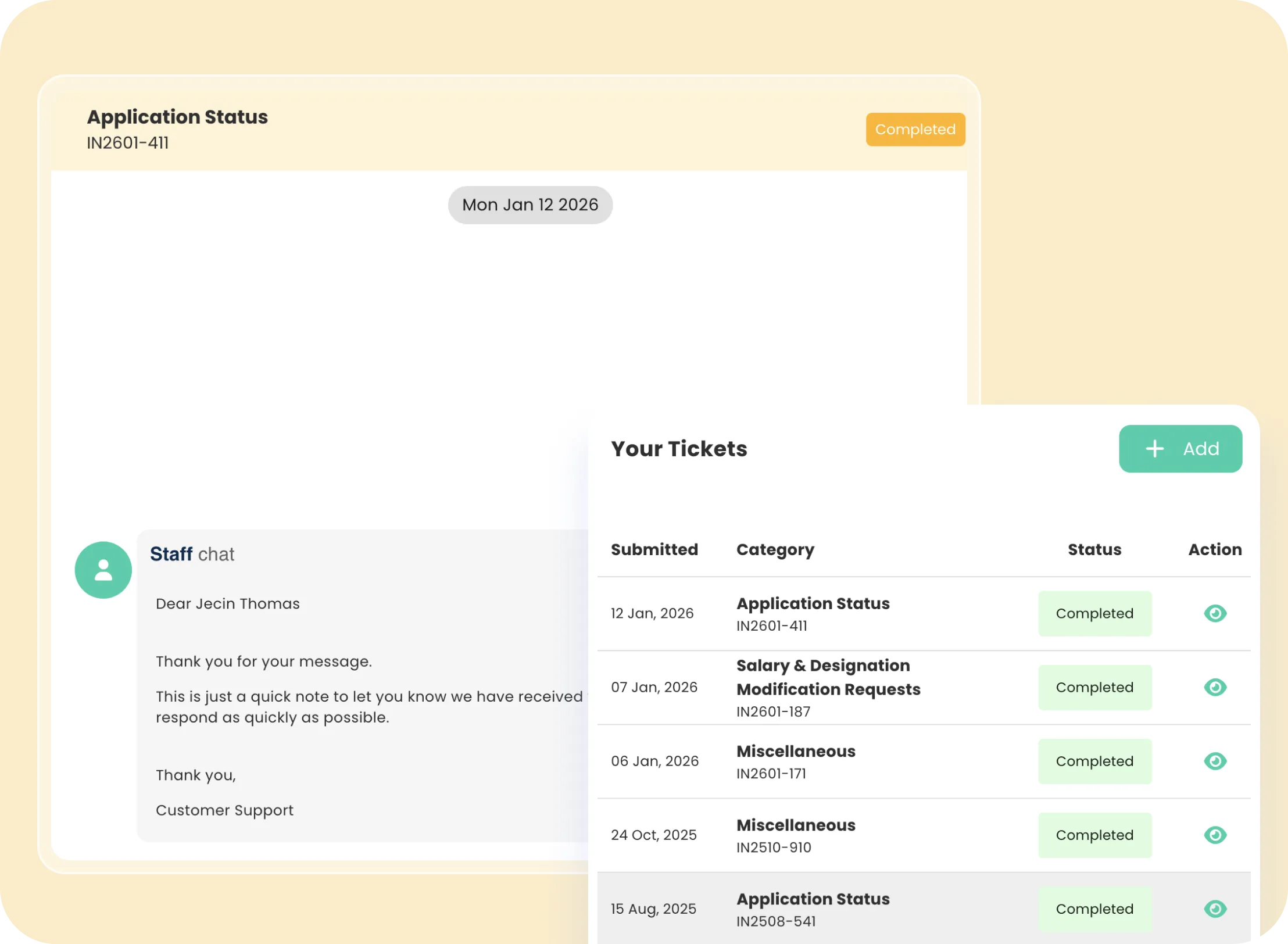Switch to the Staff chat tab
1288x944 pixels.
pyautogui.click(x=192, y=554)
